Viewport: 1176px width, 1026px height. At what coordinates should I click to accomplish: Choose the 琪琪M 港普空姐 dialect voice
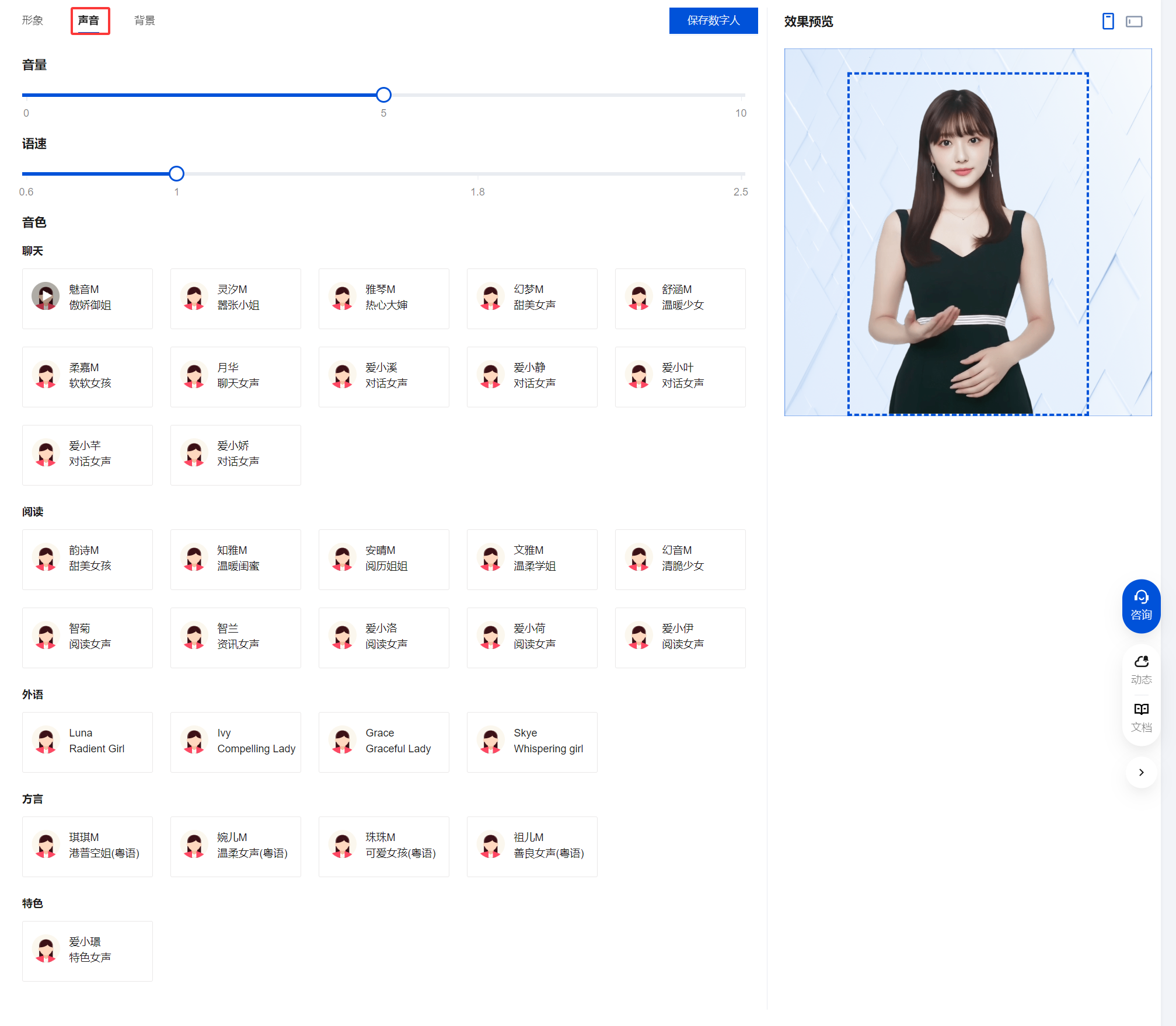coord(88,846)
